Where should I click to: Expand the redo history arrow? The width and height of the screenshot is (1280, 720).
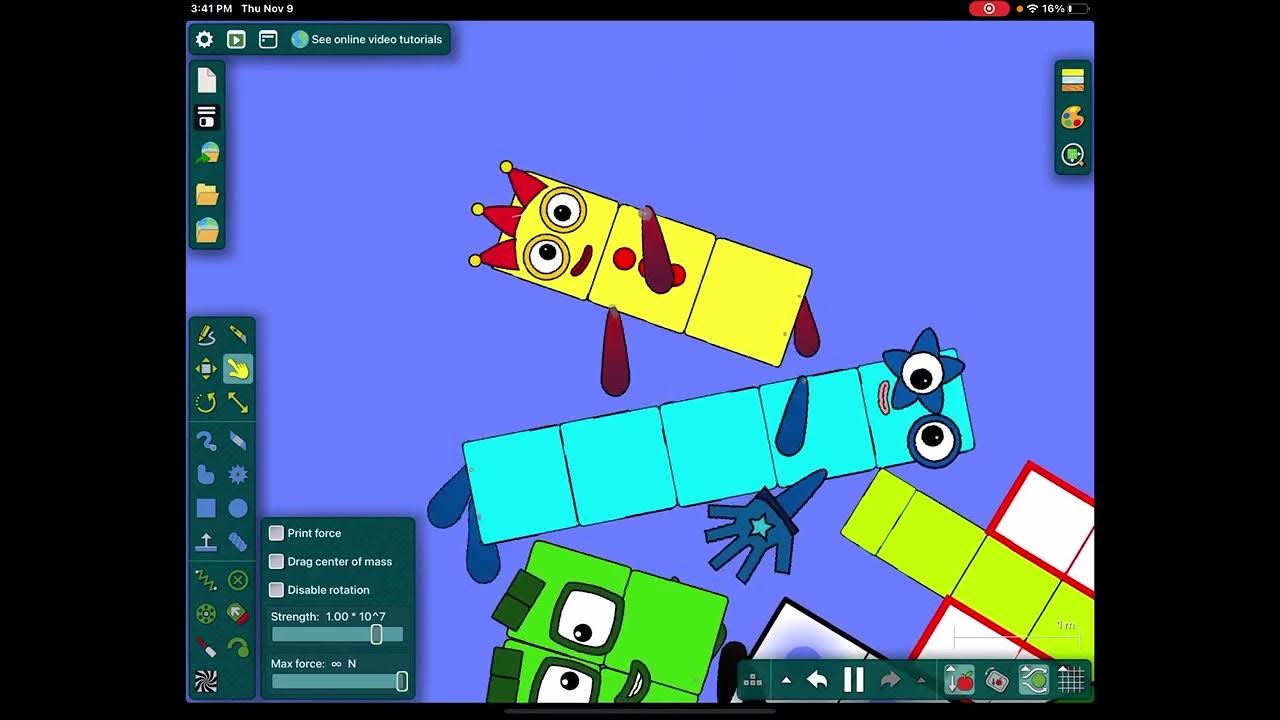pos(921,680)
